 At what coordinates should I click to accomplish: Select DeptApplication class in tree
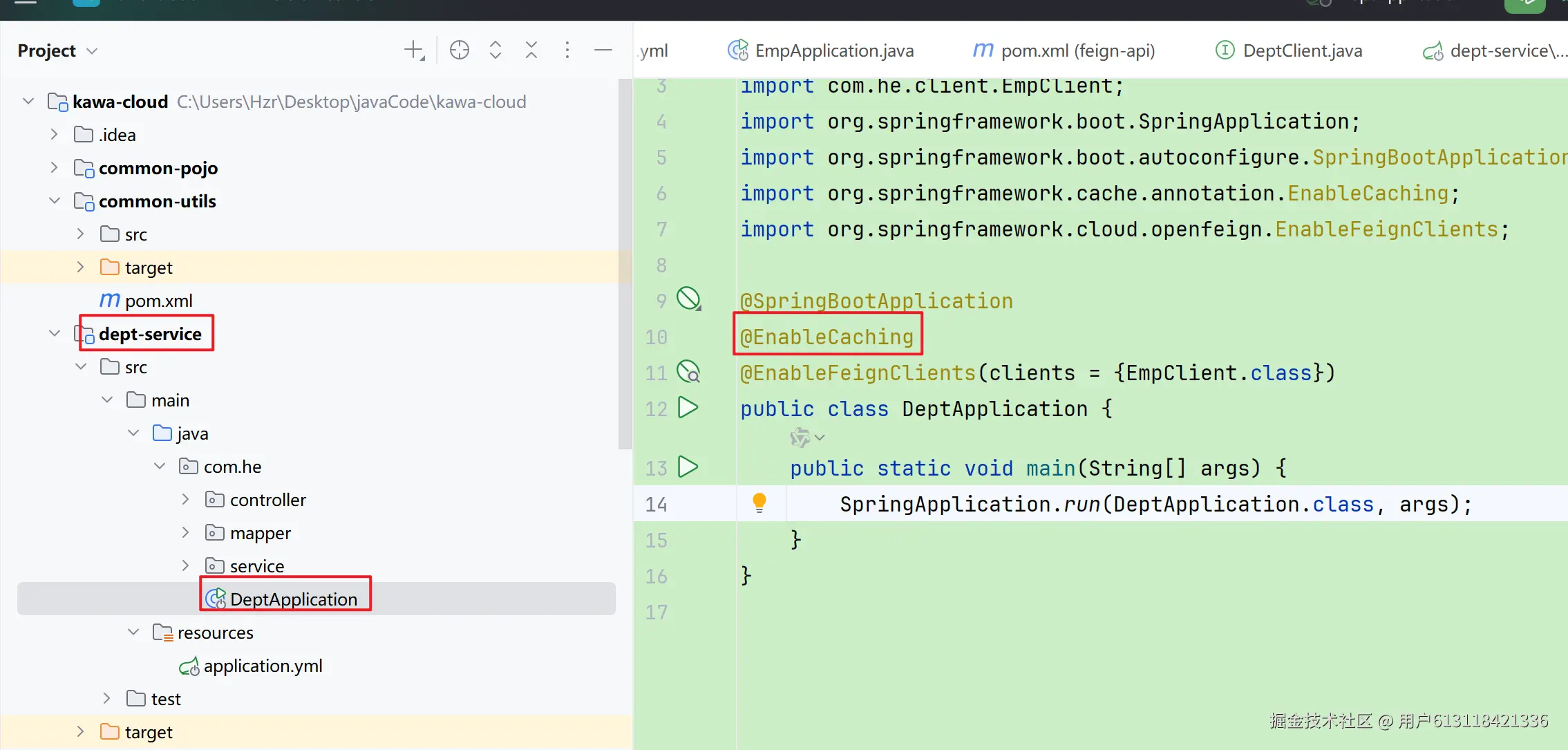(x=293, y=599)
